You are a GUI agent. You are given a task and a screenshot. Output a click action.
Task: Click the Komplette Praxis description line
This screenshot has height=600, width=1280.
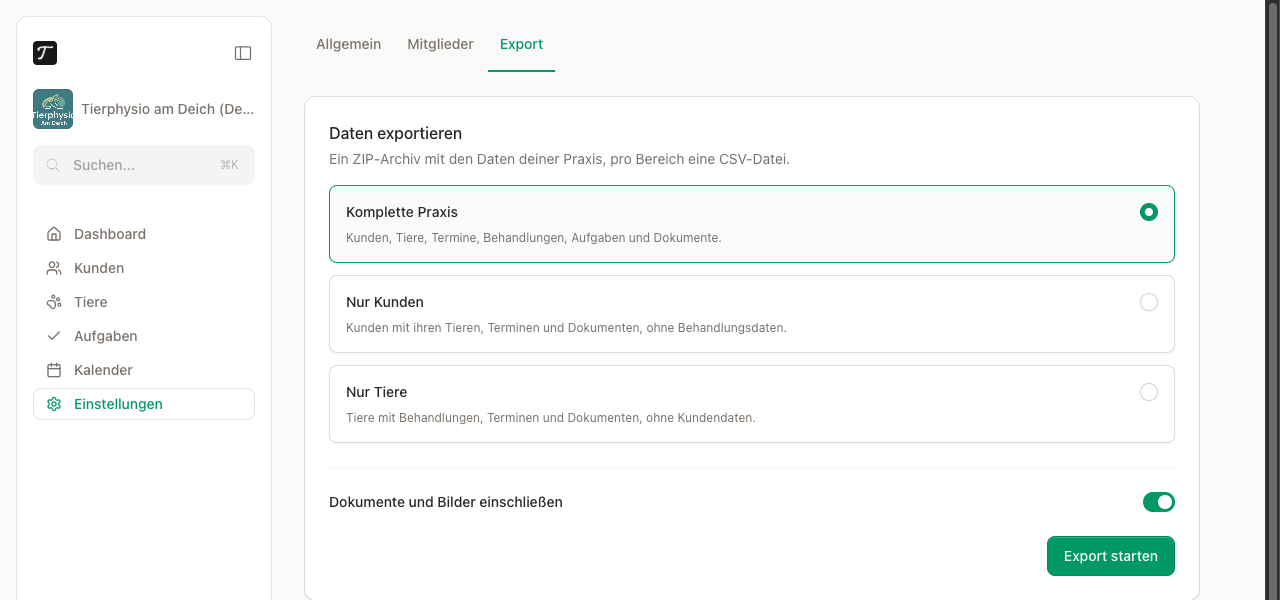[533, 238]
